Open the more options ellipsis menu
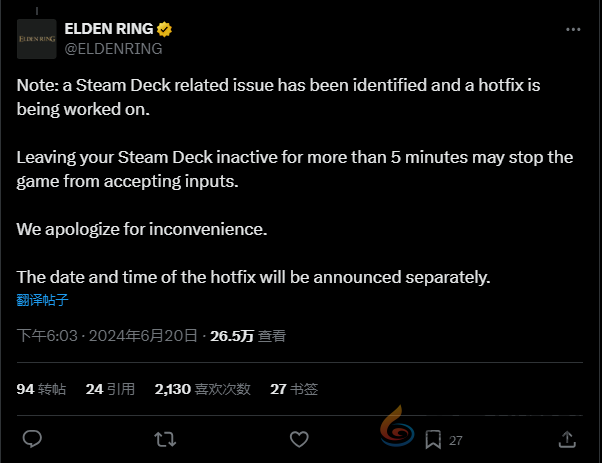 (x=572, y=30)
